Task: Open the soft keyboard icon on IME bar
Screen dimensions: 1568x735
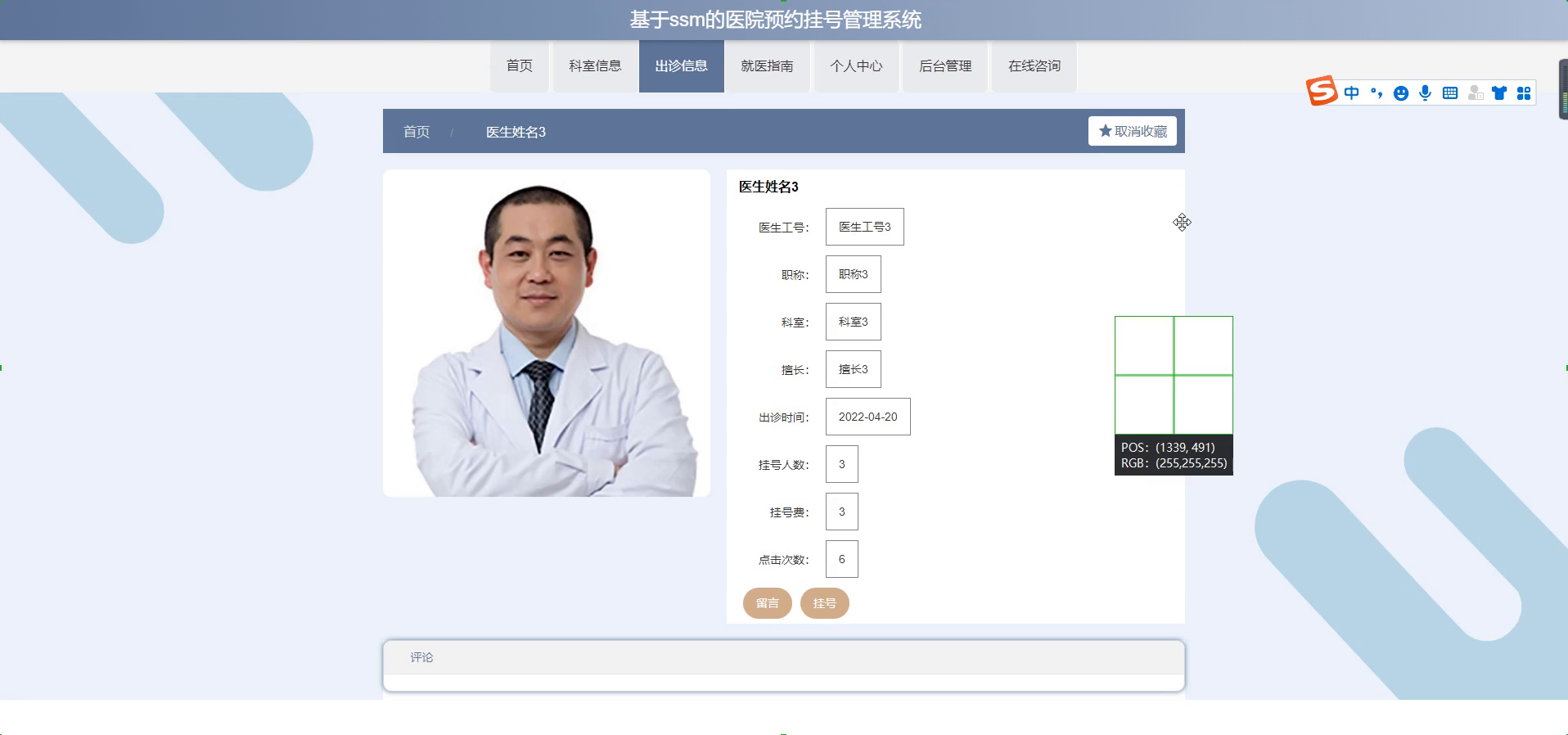Action: tap(1450, 93)
